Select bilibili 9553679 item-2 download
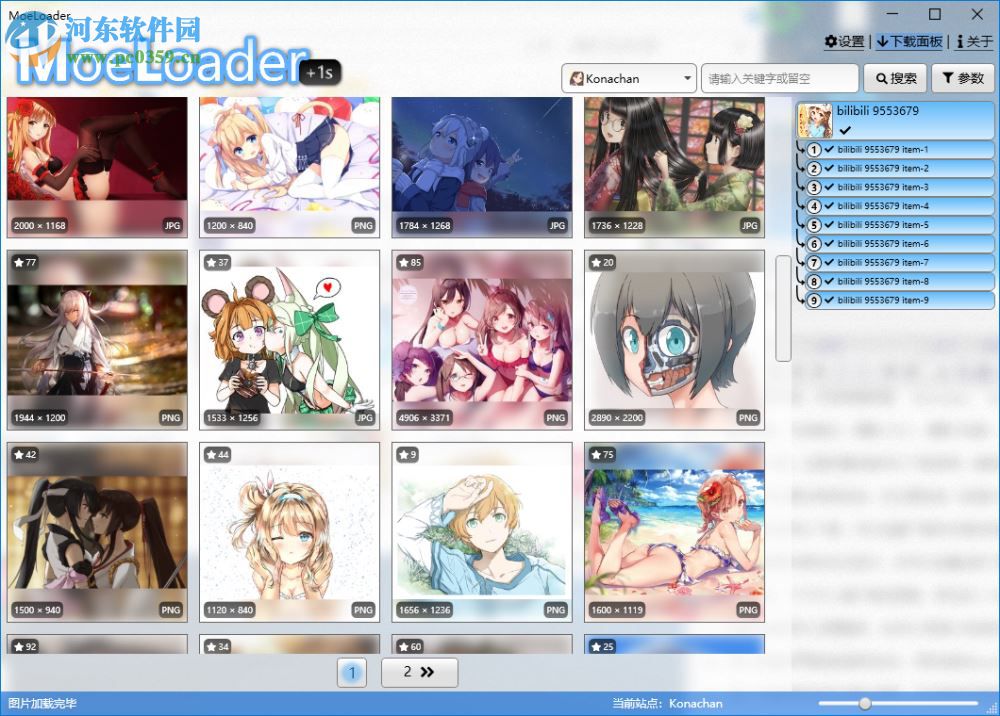The image size is (1000, 716). click(x=899, y=168)
